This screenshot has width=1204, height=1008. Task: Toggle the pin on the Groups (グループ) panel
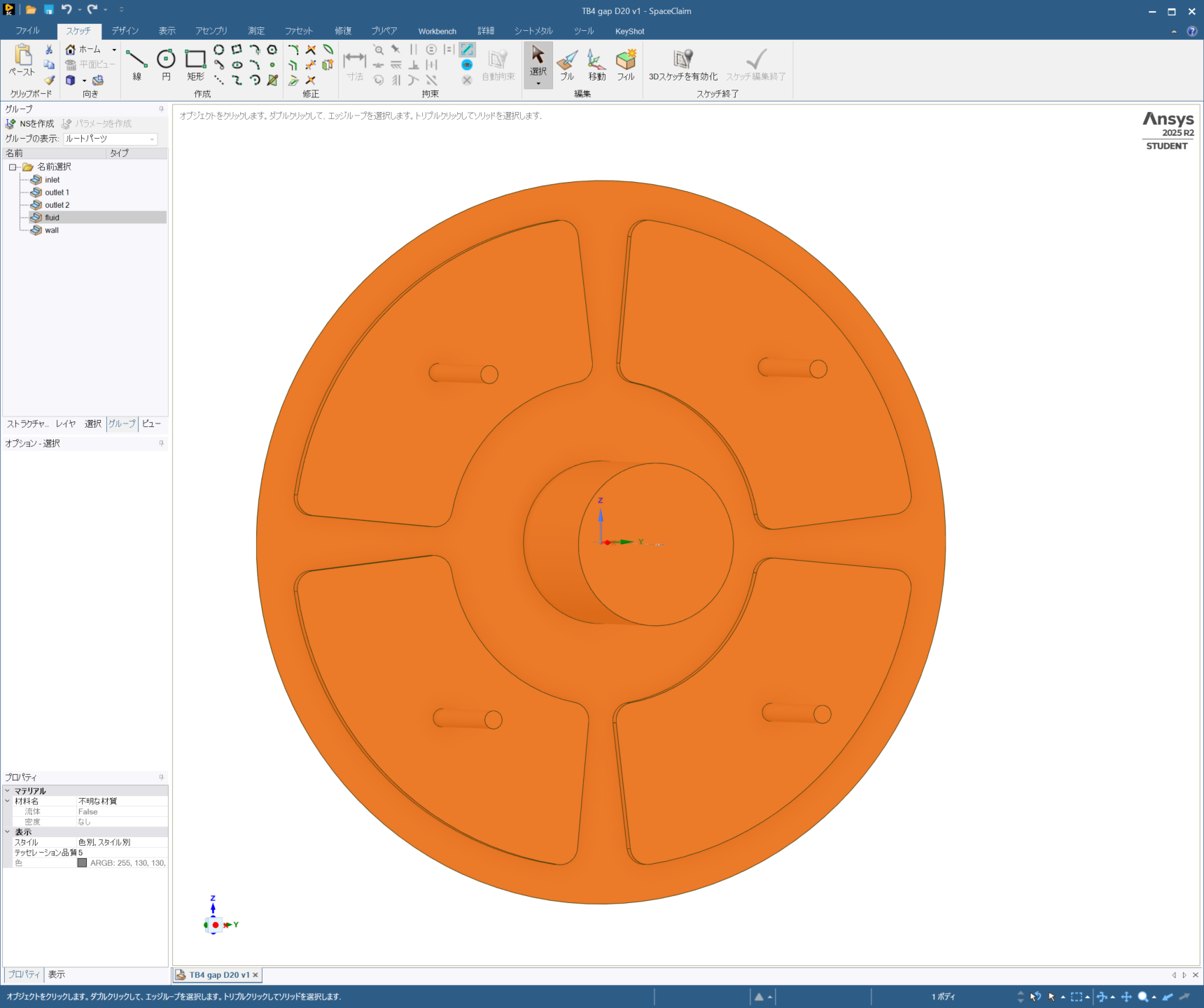click(x=162, y=109)
